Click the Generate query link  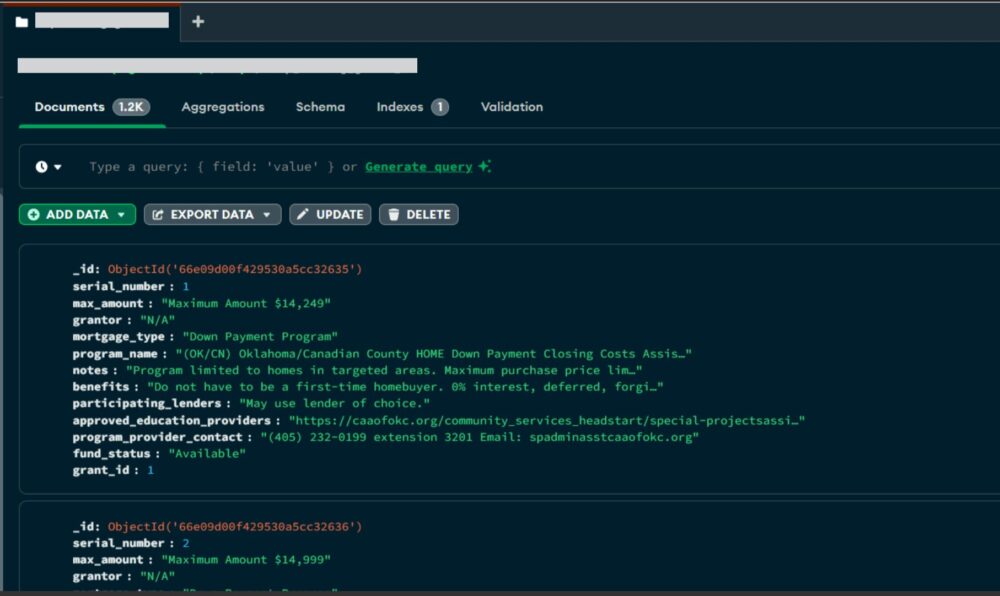click(418, 167)
